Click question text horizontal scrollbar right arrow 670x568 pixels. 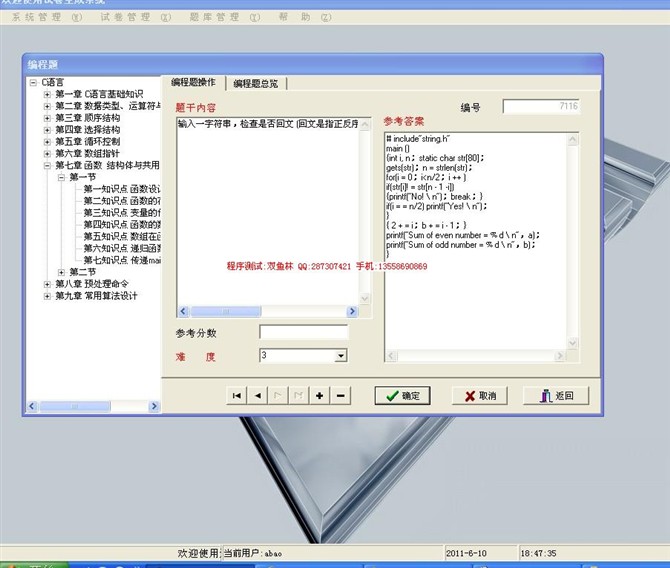(352, 311)
